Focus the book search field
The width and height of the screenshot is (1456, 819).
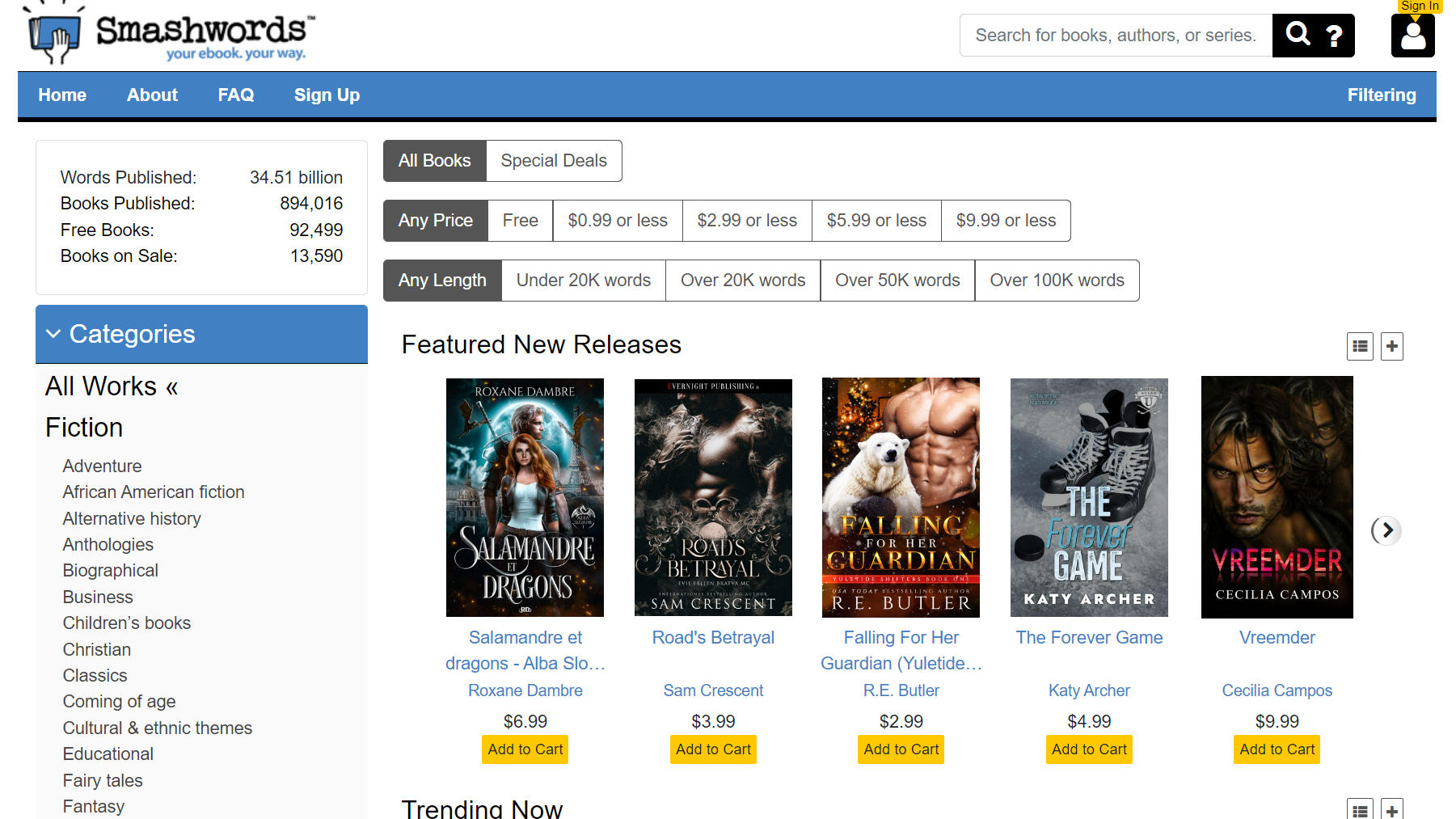[1115, 36]
